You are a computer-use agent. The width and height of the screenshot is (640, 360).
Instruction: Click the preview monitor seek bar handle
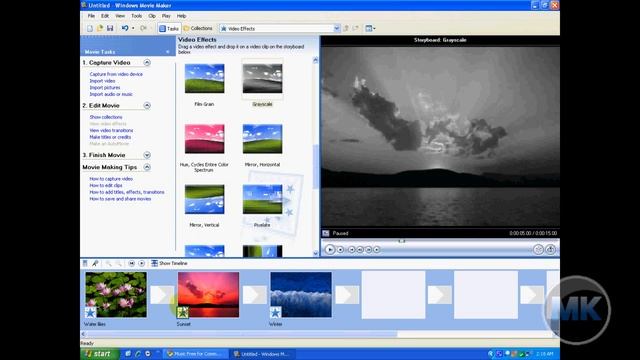pyautogui.click(x=402, y=241)
